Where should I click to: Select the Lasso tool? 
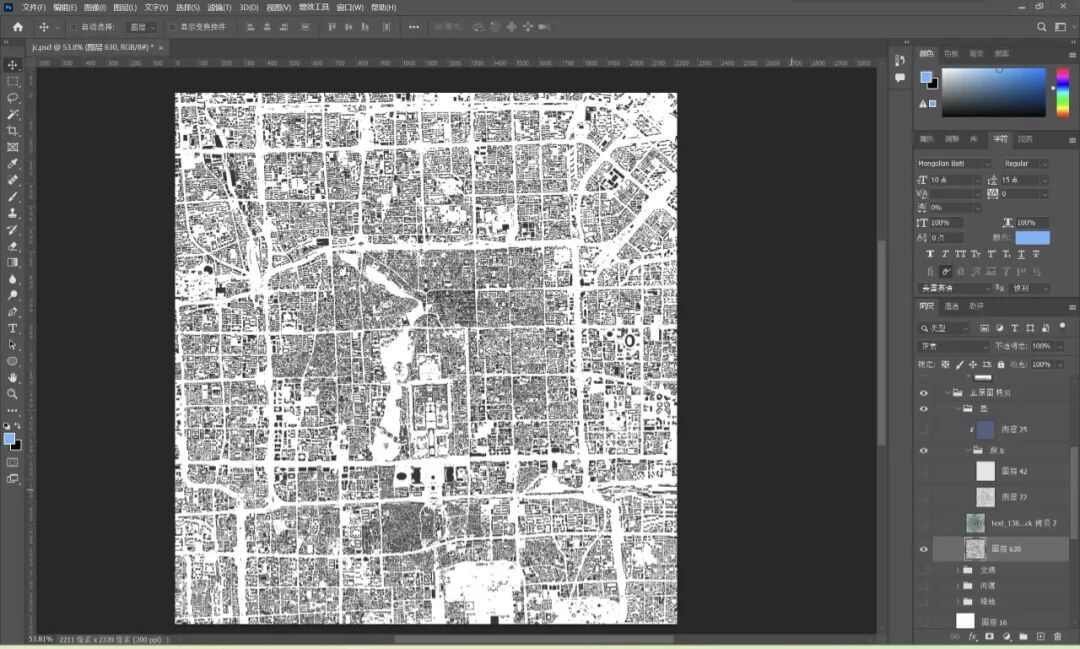click(12, 98)
